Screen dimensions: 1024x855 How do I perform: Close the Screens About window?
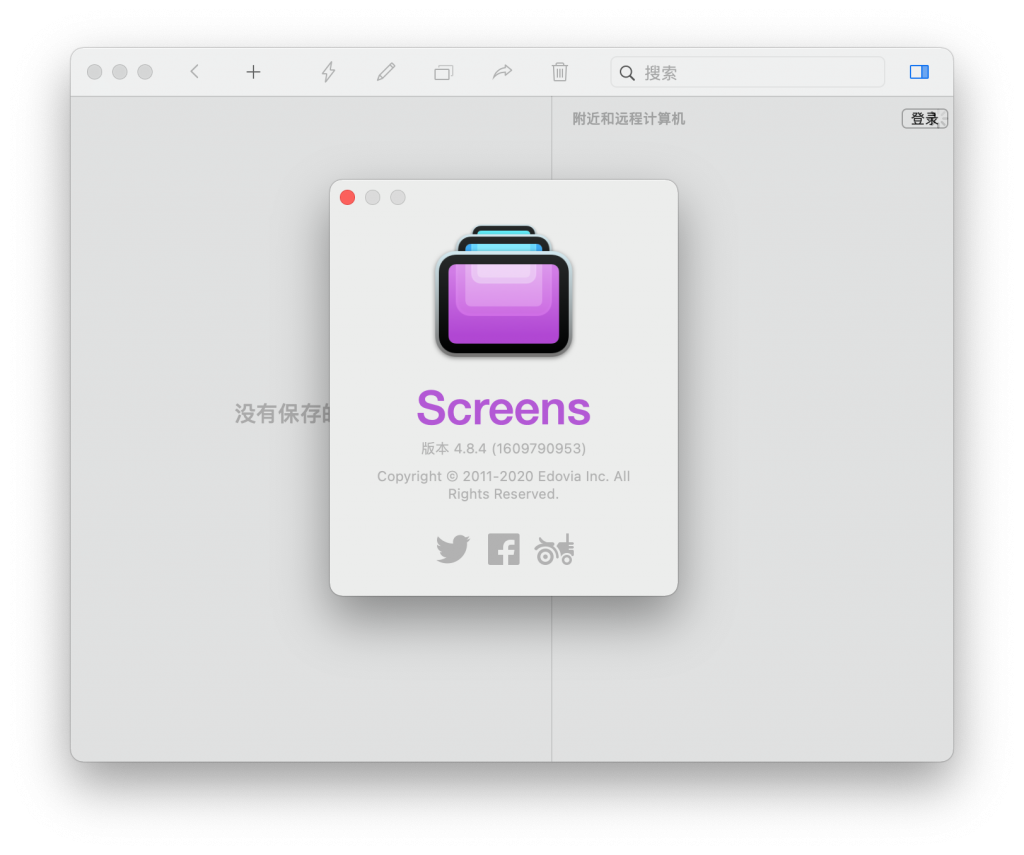347,197
